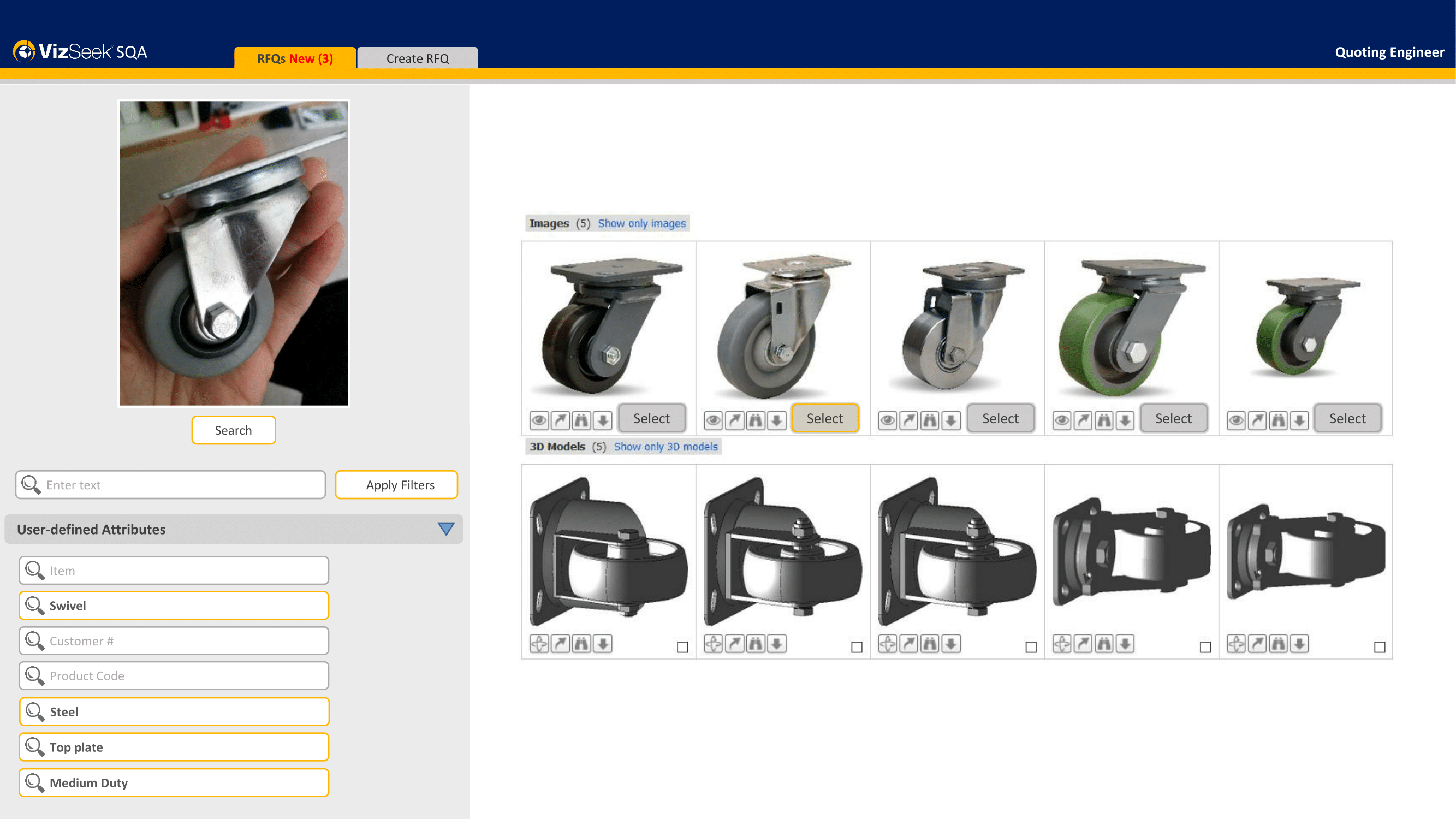Click the Customer # attribute field
This screenshot has height=819, width=1456.
[174, 641]
